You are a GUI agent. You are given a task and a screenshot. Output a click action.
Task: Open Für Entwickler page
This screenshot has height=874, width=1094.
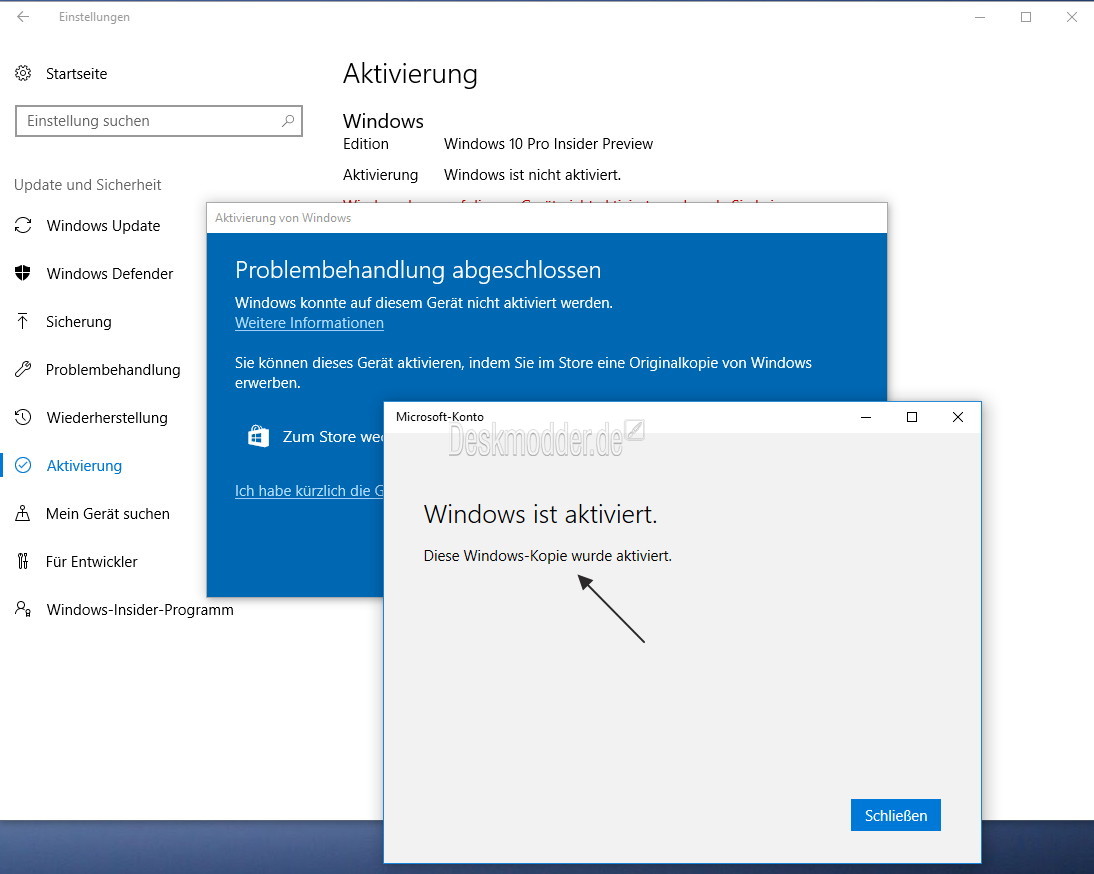click(x=91, y=562)
